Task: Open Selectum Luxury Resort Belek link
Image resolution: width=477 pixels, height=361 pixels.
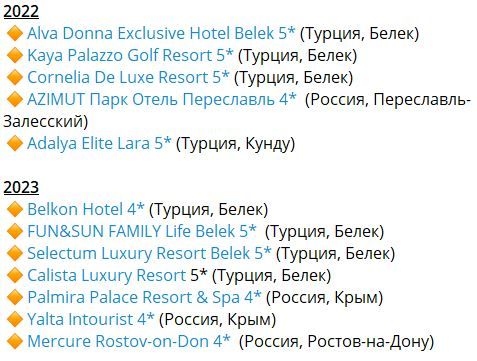Action: (149, 253)
